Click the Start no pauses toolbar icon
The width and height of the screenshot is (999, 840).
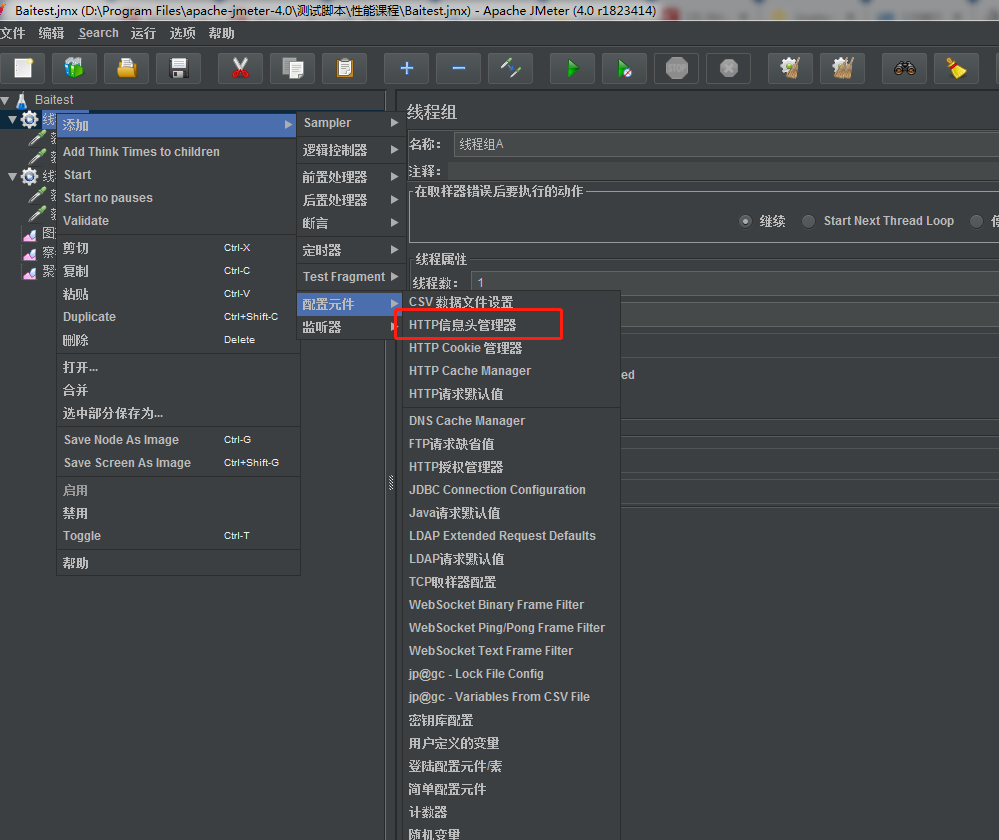pyautogui.click(x=625, y=68)
